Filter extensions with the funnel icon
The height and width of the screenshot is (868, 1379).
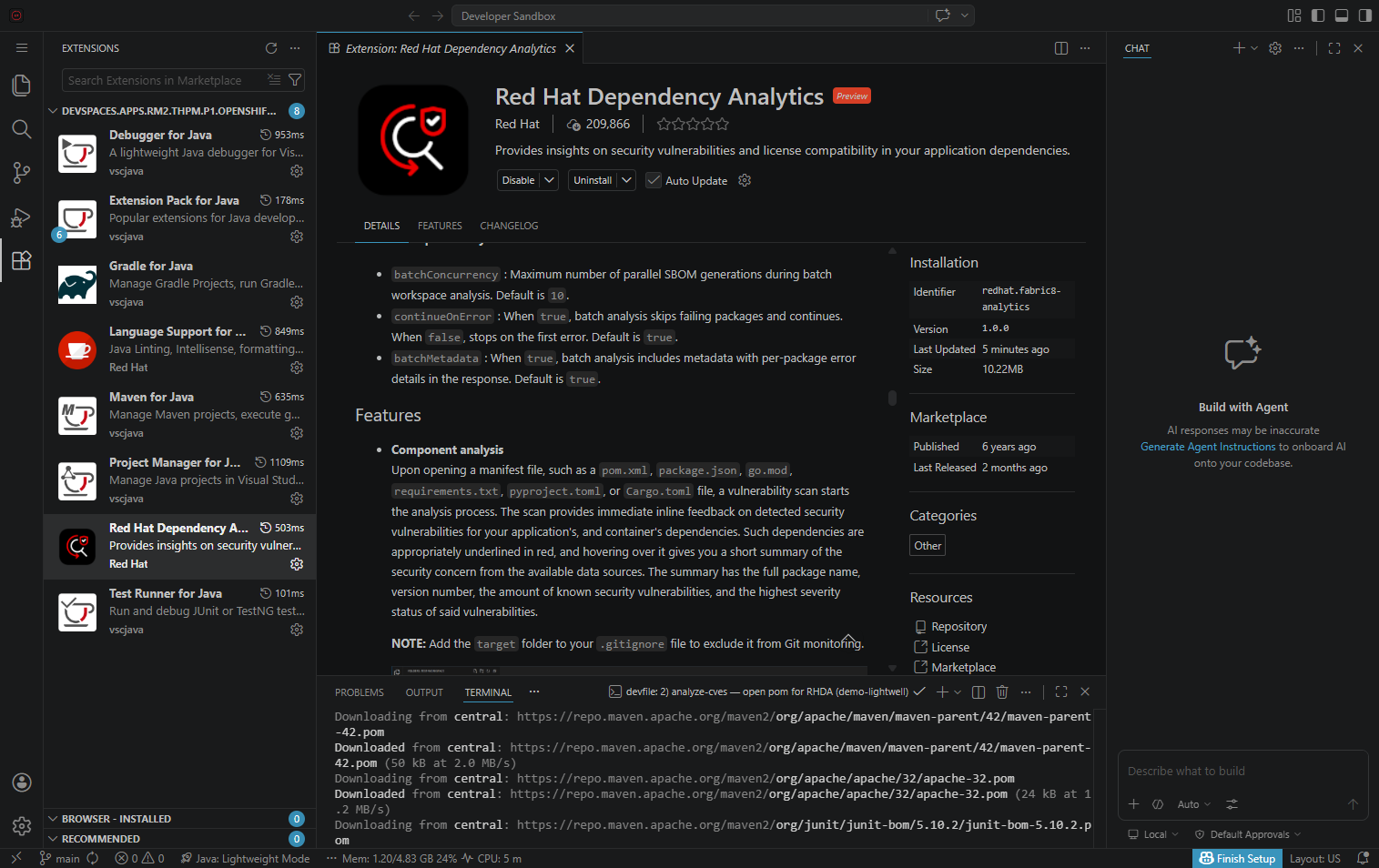click(x=295, y=80)
